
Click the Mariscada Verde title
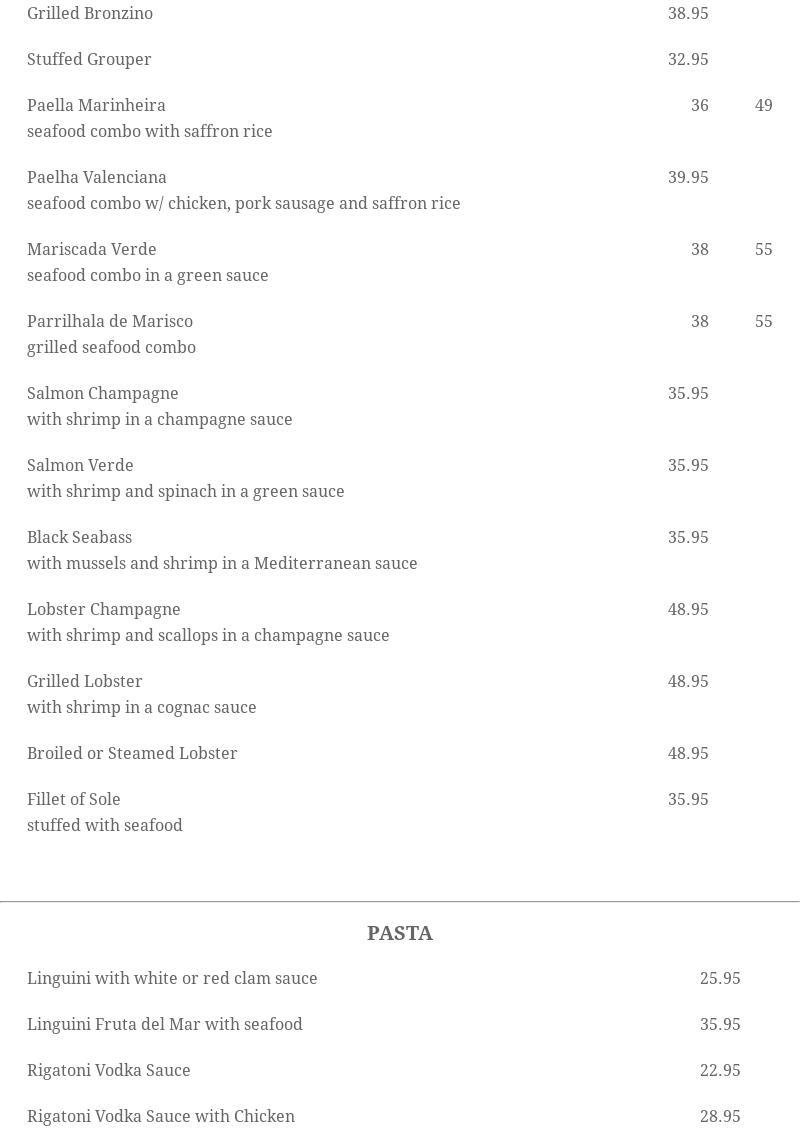[92, 250]
